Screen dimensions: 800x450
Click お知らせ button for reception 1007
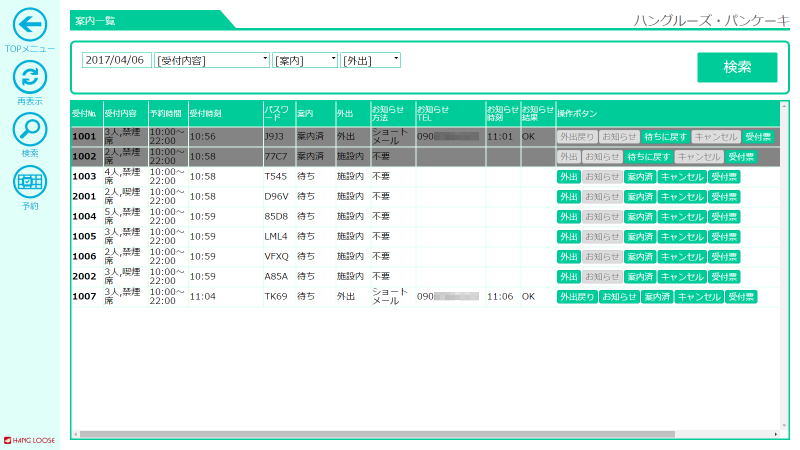(619, 297)
